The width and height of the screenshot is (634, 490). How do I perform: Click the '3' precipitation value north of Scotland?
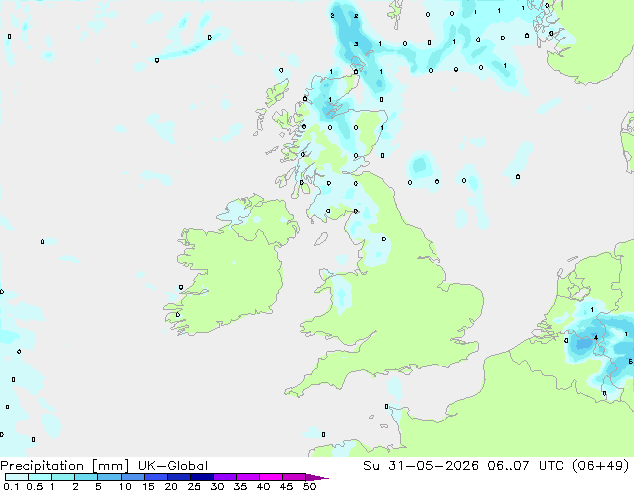pos(356,44)
